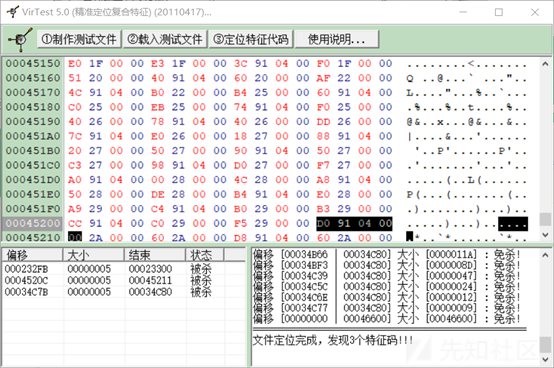Click the 状态 column header
Screen dimensions: 554x368
coord(205,255)
